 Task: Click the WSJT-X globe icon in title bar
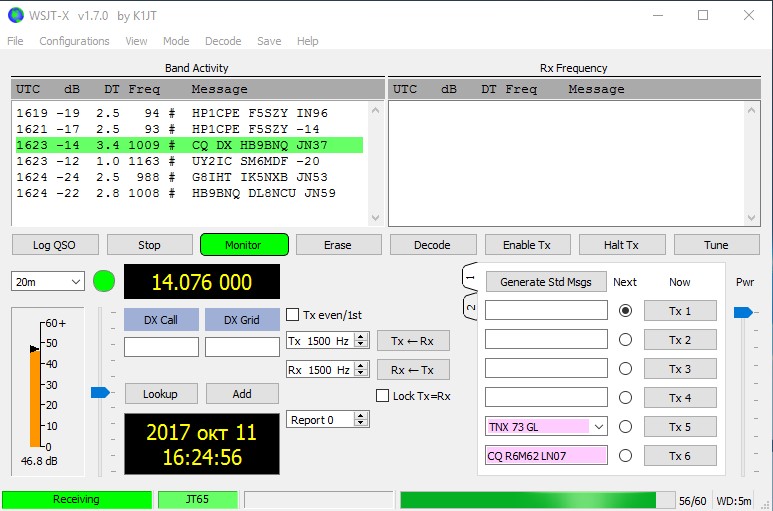[x=16, y=15]
